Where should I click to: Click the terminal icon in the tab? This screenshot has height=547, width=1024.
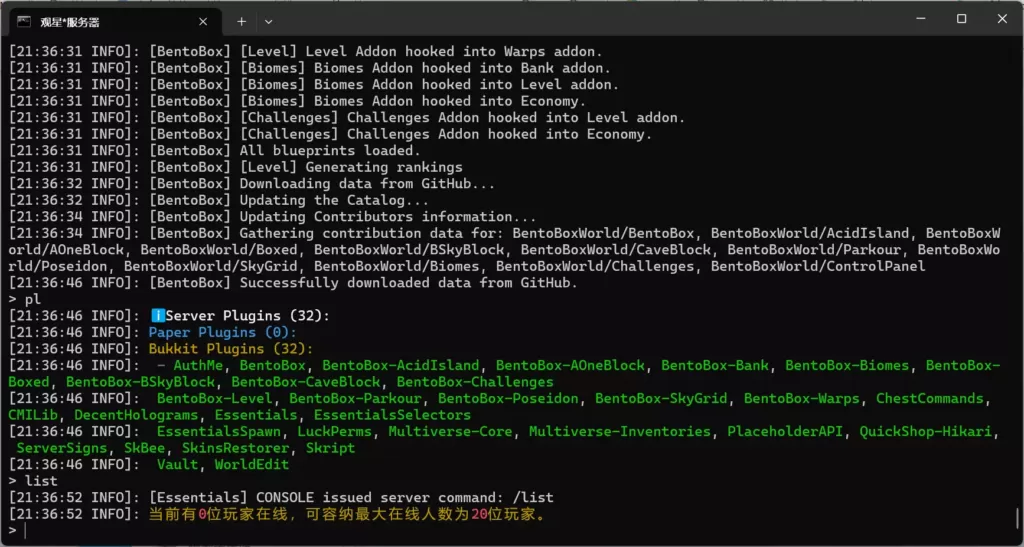pos(24,20)
